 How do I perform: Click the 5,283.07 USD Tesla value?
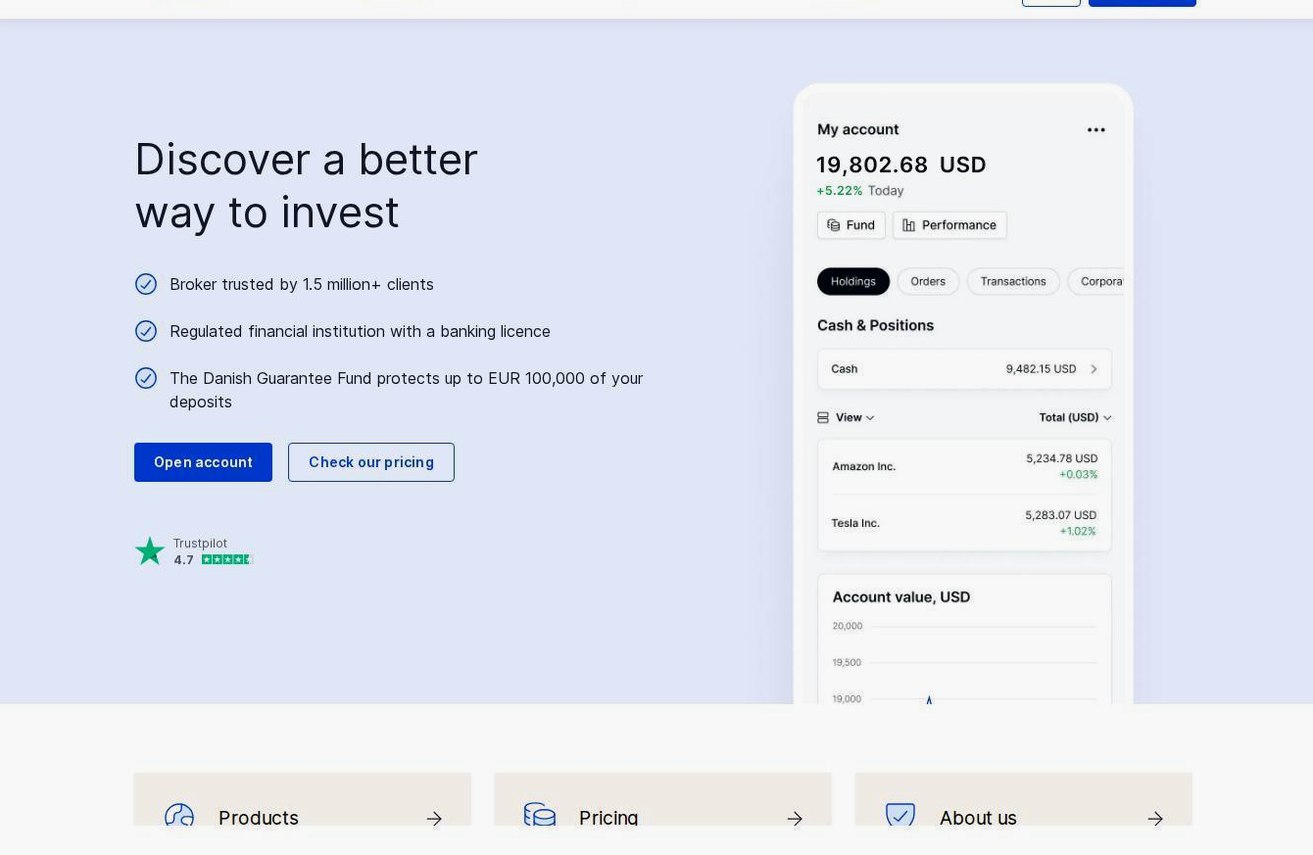[x=1061, y=515]
